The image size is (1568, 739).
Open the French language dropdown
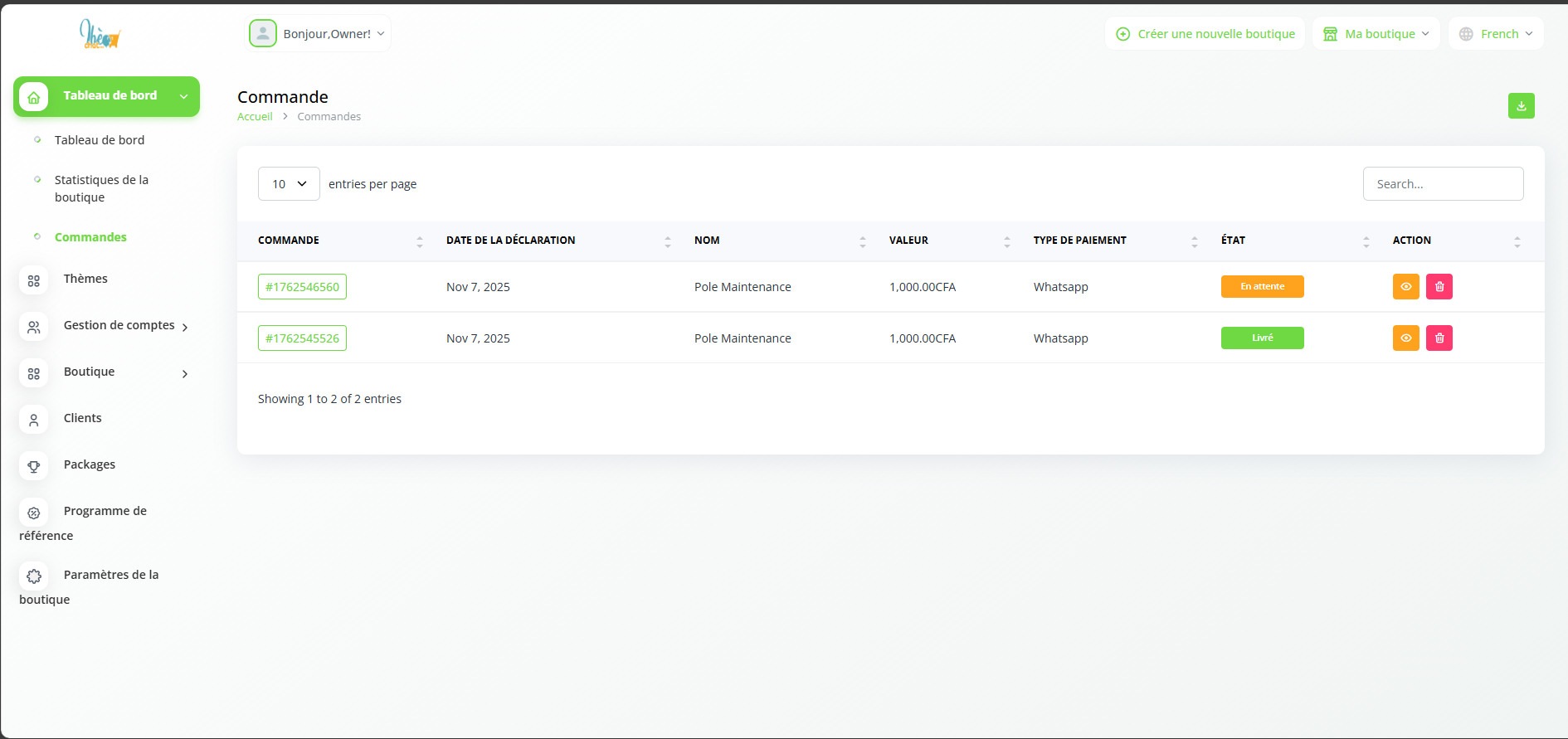coord(1495,34)
